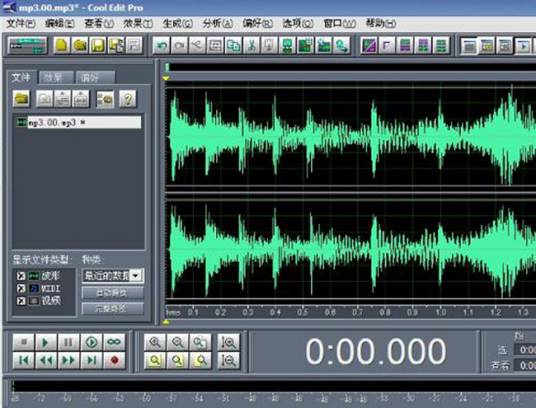Click the Cut scissors icon

(252, 45)
